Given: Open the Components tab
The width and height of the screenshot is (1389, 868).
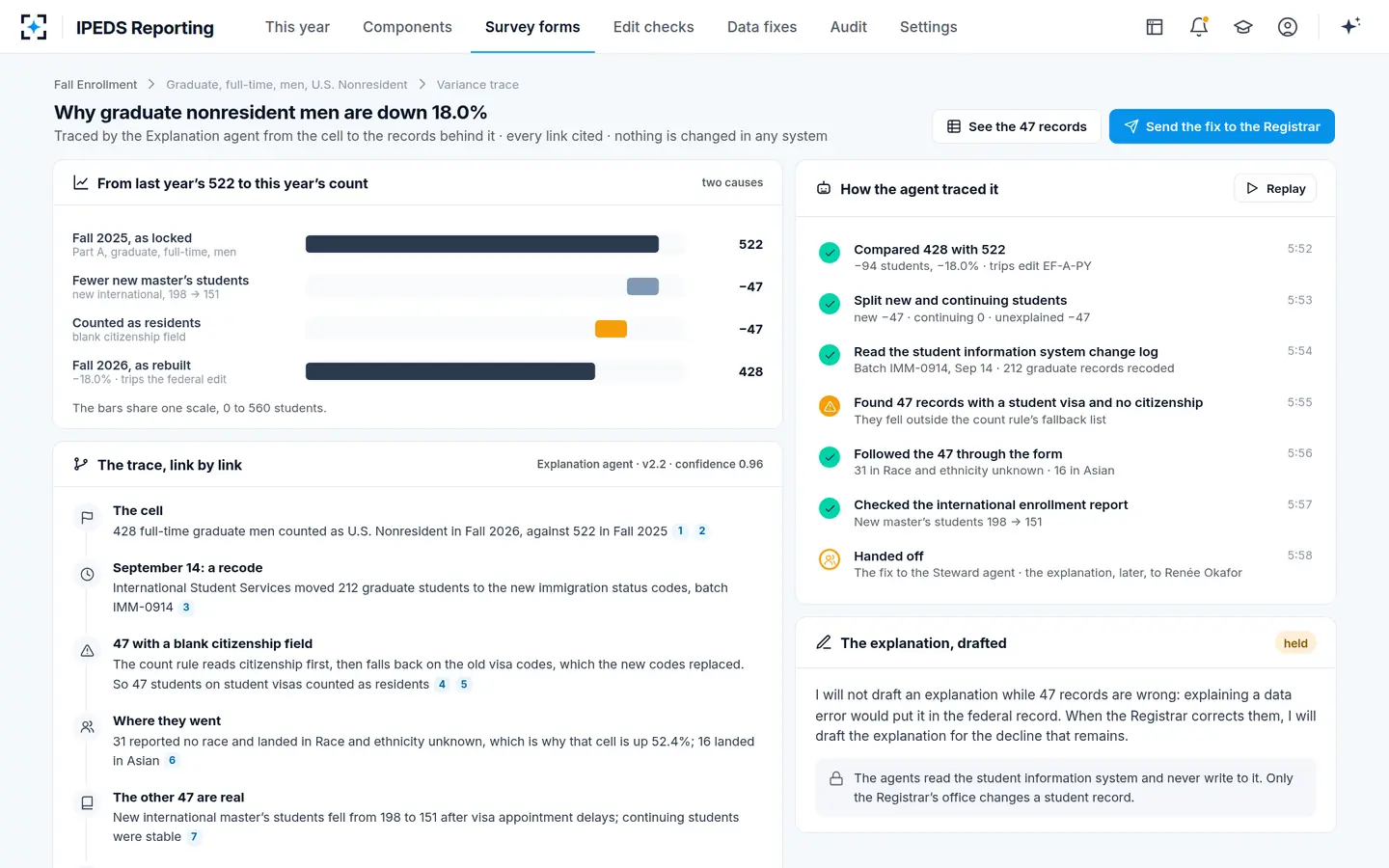Looking at the screenshot, I should coord(407,27).
